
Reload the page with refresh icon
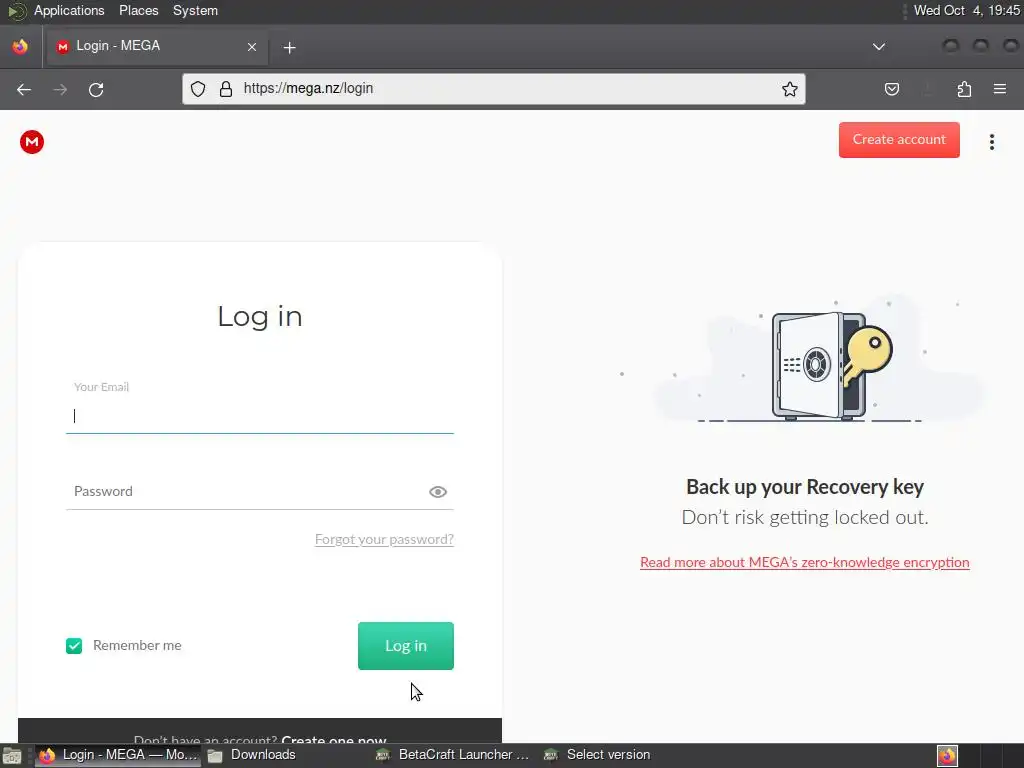[96, 89]
